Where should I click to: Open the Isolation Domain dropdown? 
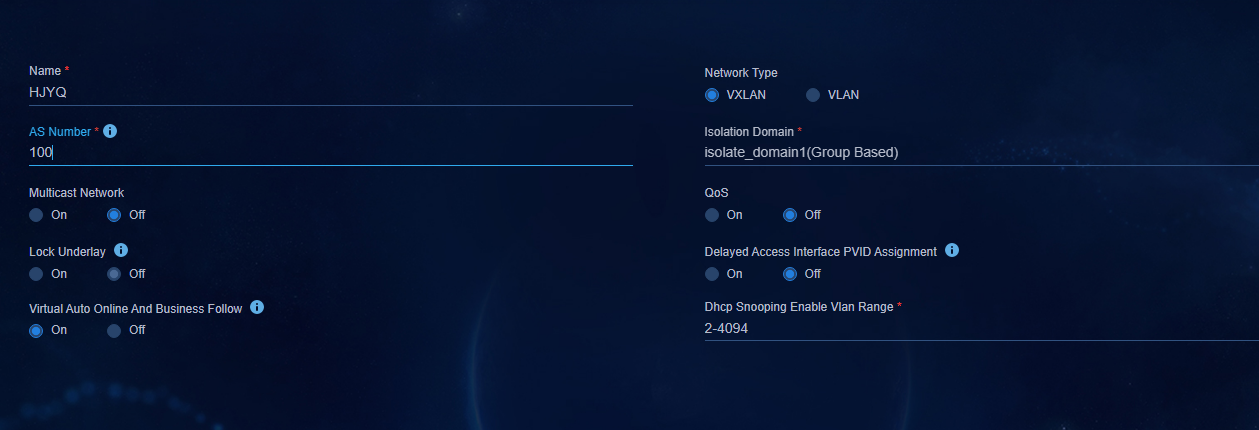click(982, 153)
